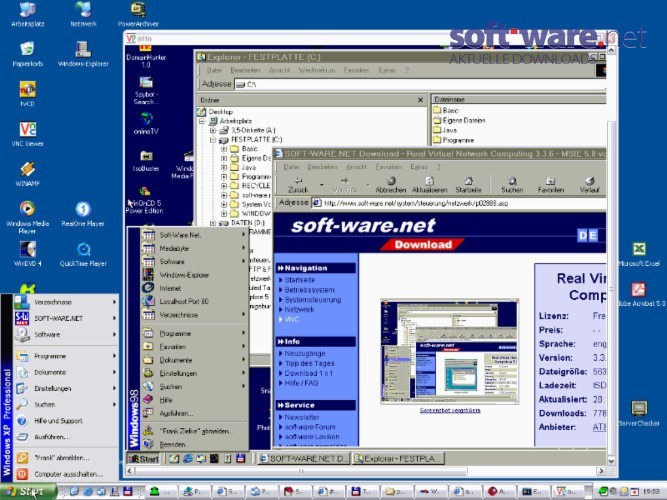
Task: Click VNC window horizontal scrollbar
Action: (x=301, y=471)
